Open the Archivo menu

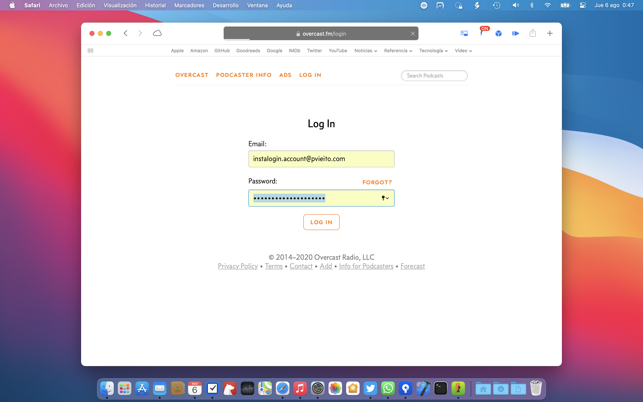pos(58,5)
